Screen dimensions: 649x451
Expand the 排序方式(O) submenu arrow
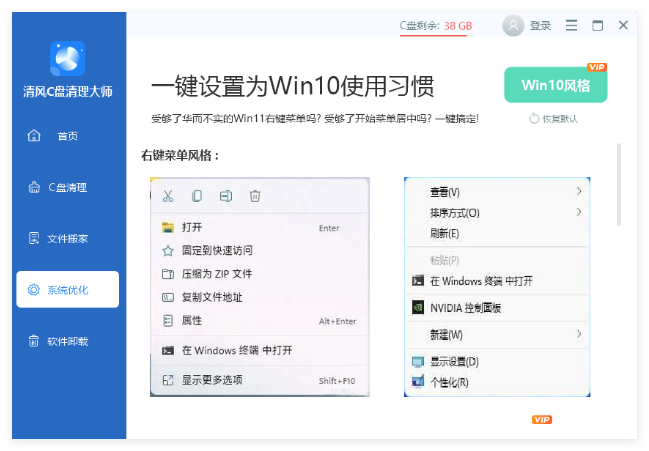click(x=579, y=212)
